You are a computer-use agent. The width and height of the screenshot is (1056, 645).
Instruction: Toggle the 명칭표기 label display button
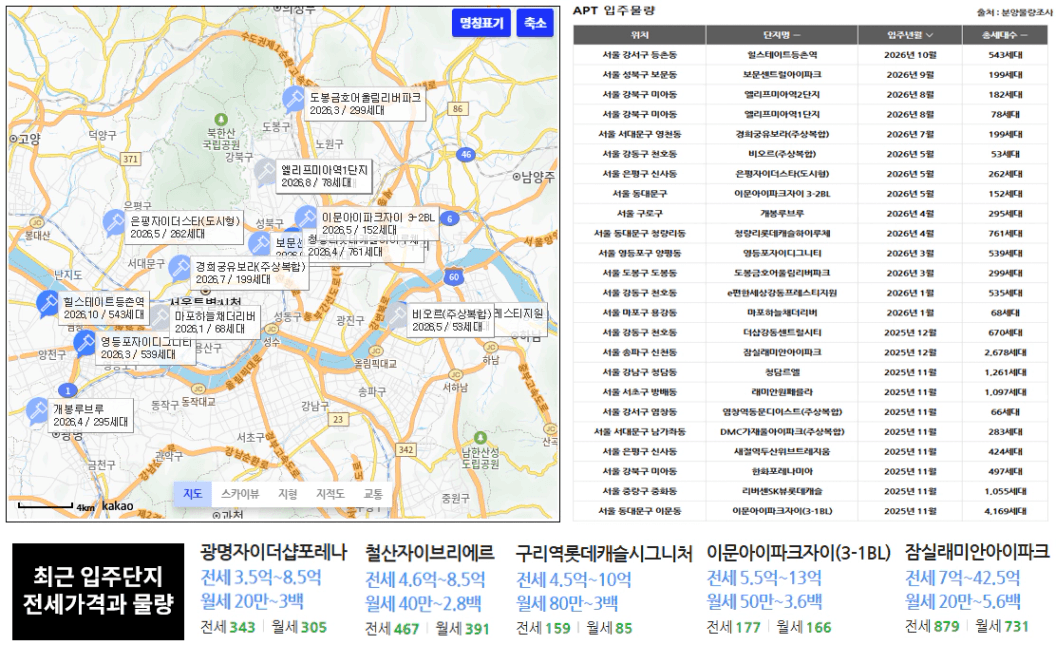pos(482,23)
